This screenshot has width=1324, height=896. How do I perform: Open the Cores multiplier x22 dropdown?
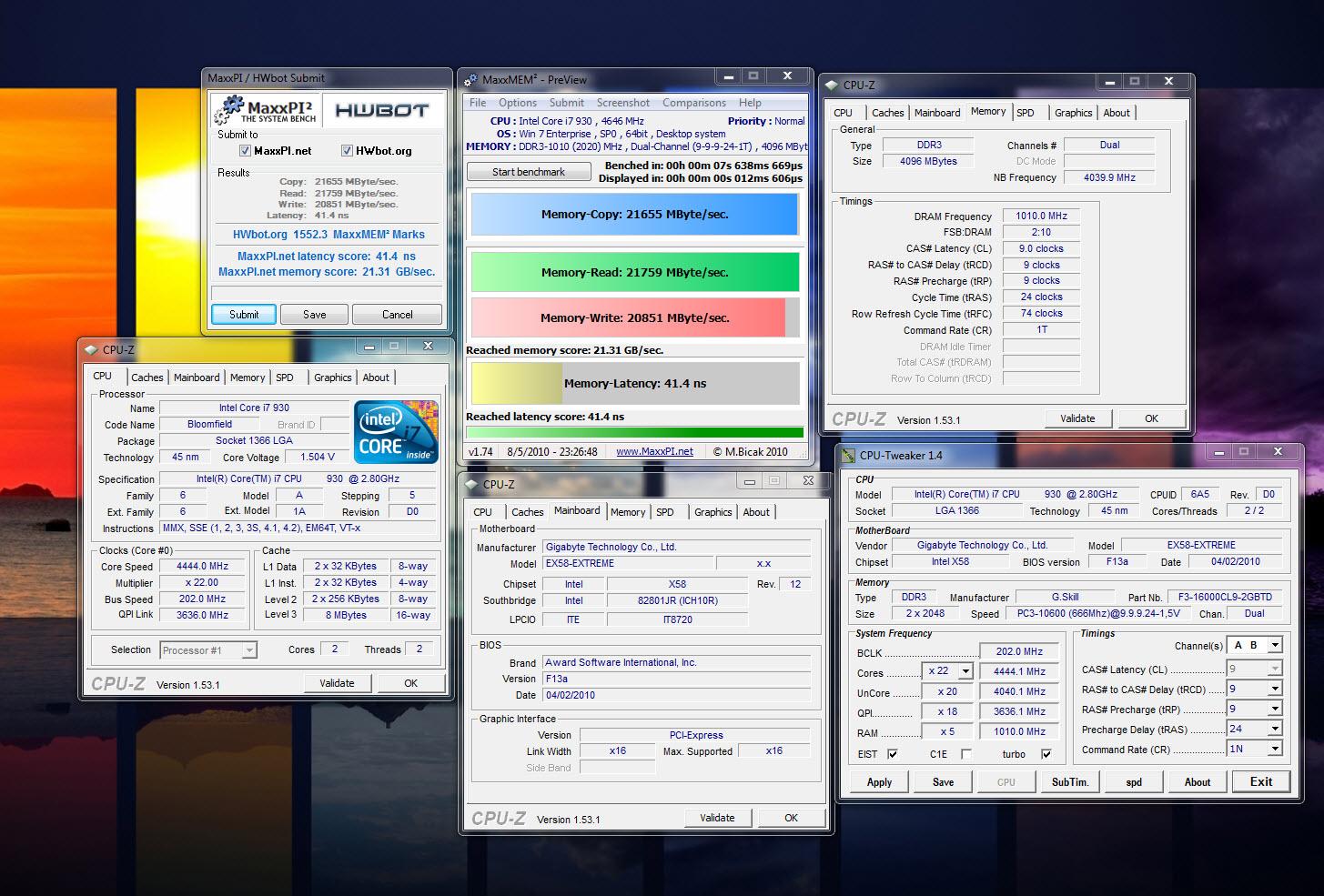tap(965, 671)
